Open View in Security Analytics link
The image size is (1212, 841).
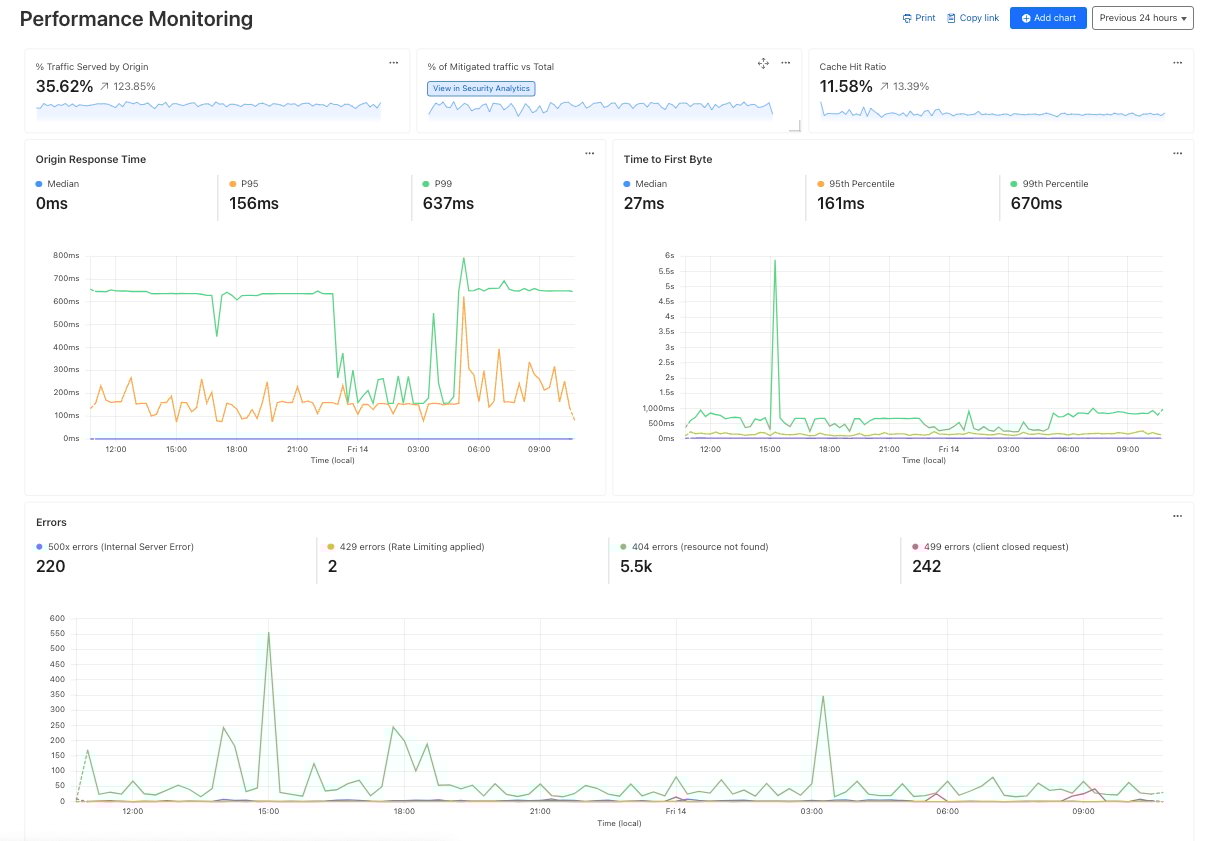(x=481, y=88)
